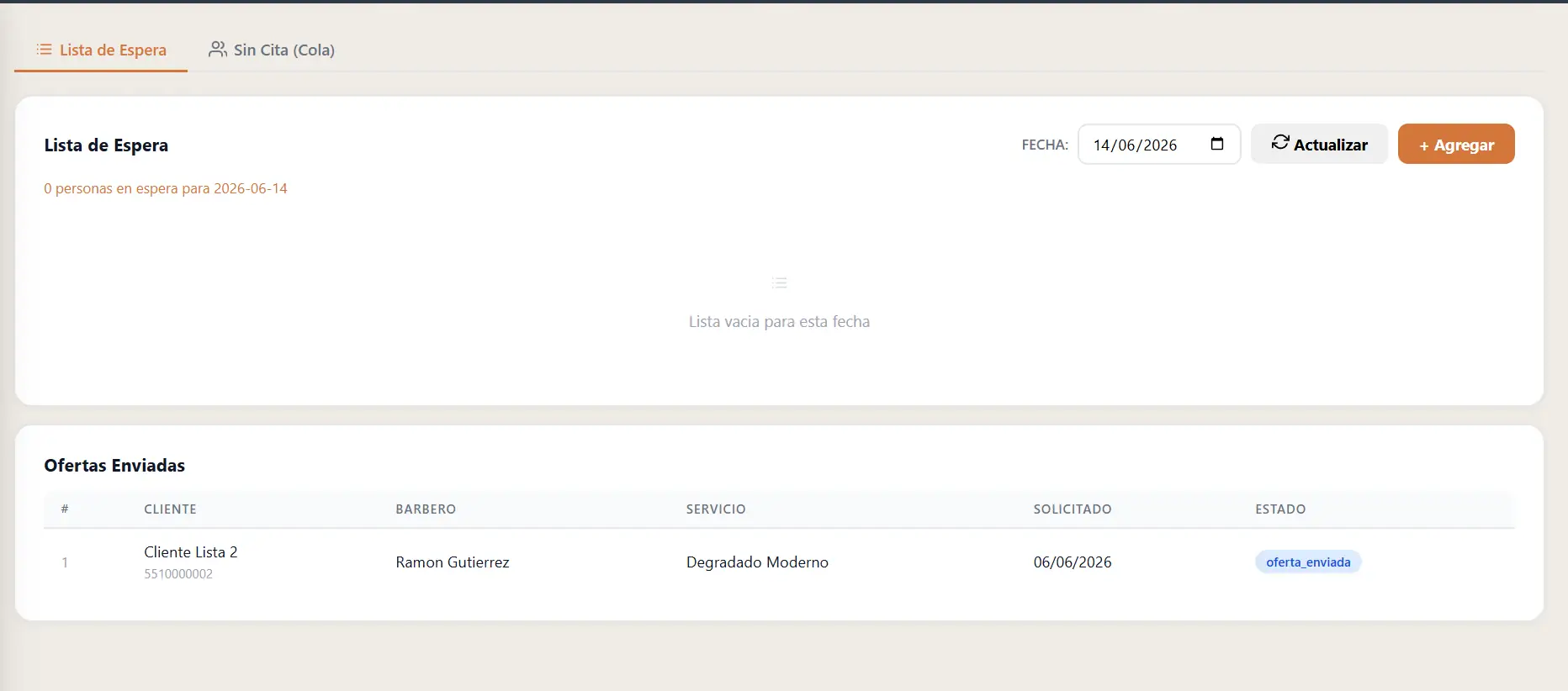
Task: Click the 'Lista vacia para esta fecha' message
Action: pos(779,322)
